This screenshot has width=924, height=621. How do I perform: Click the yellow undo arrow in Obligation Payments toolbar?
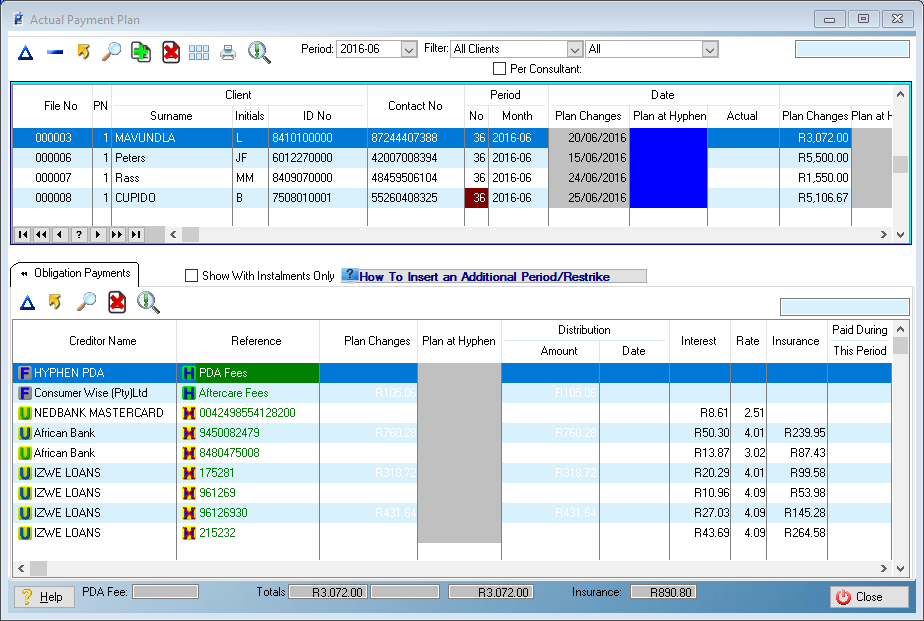(x=56, y=302)
